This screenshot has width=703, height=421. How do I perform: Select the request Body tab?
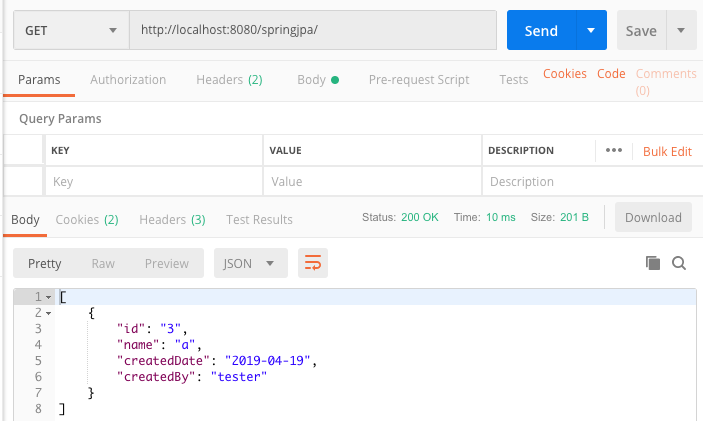(x=318, y=80)
